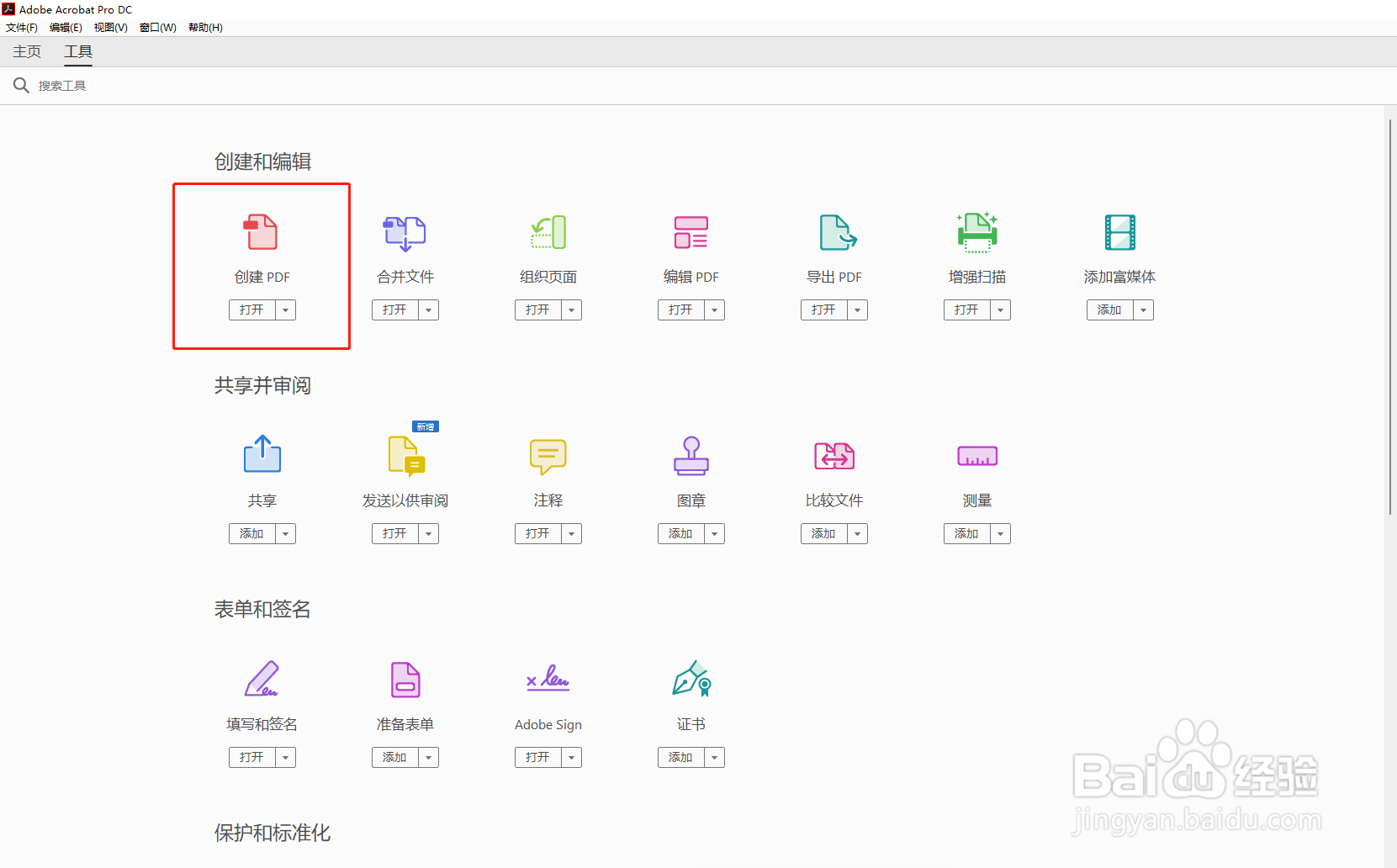Select the Prepare Form (准备表单) icon
The width and height of the screenshot is (1397, 868).
click(405, 680)
